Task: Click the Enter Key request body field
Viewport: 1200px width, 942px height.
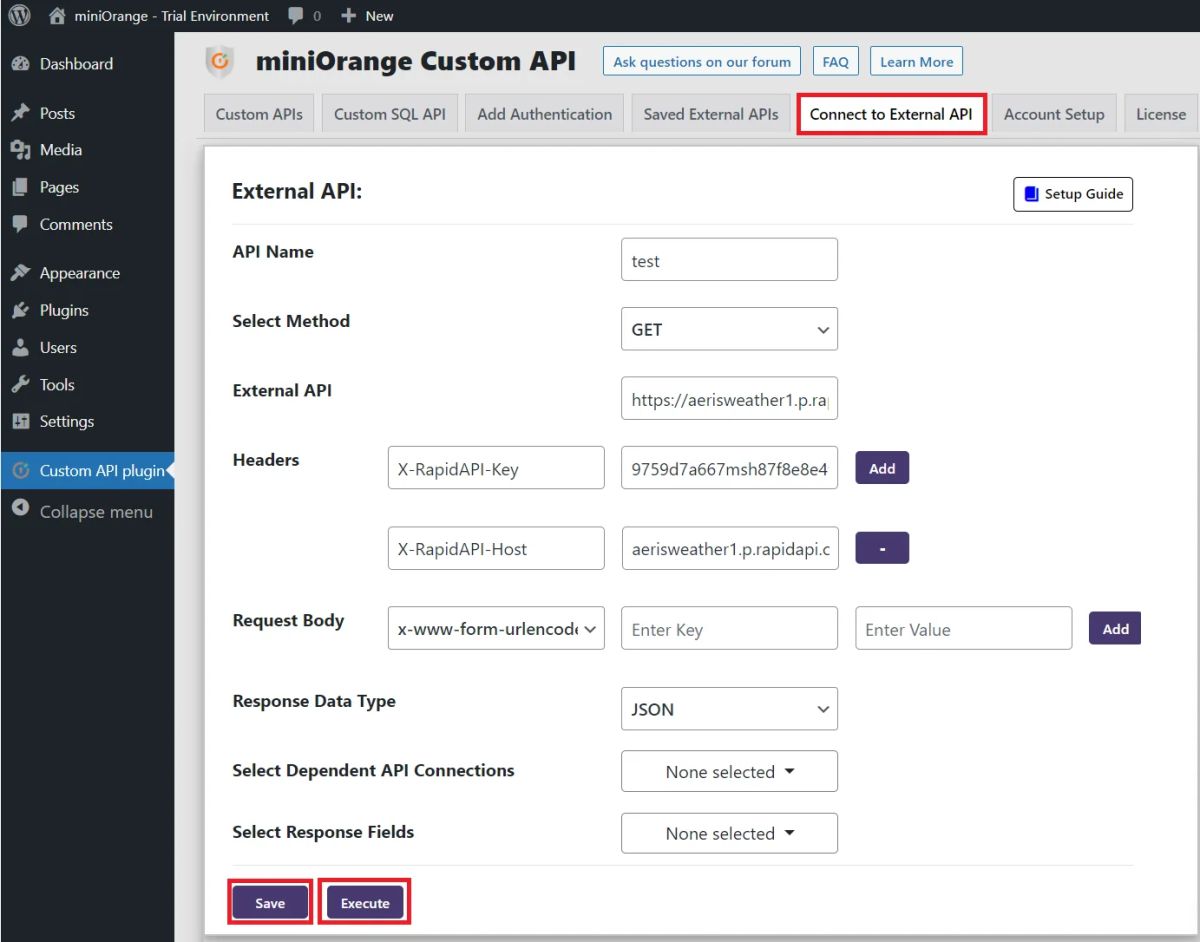Action: (x=729, y=629)
